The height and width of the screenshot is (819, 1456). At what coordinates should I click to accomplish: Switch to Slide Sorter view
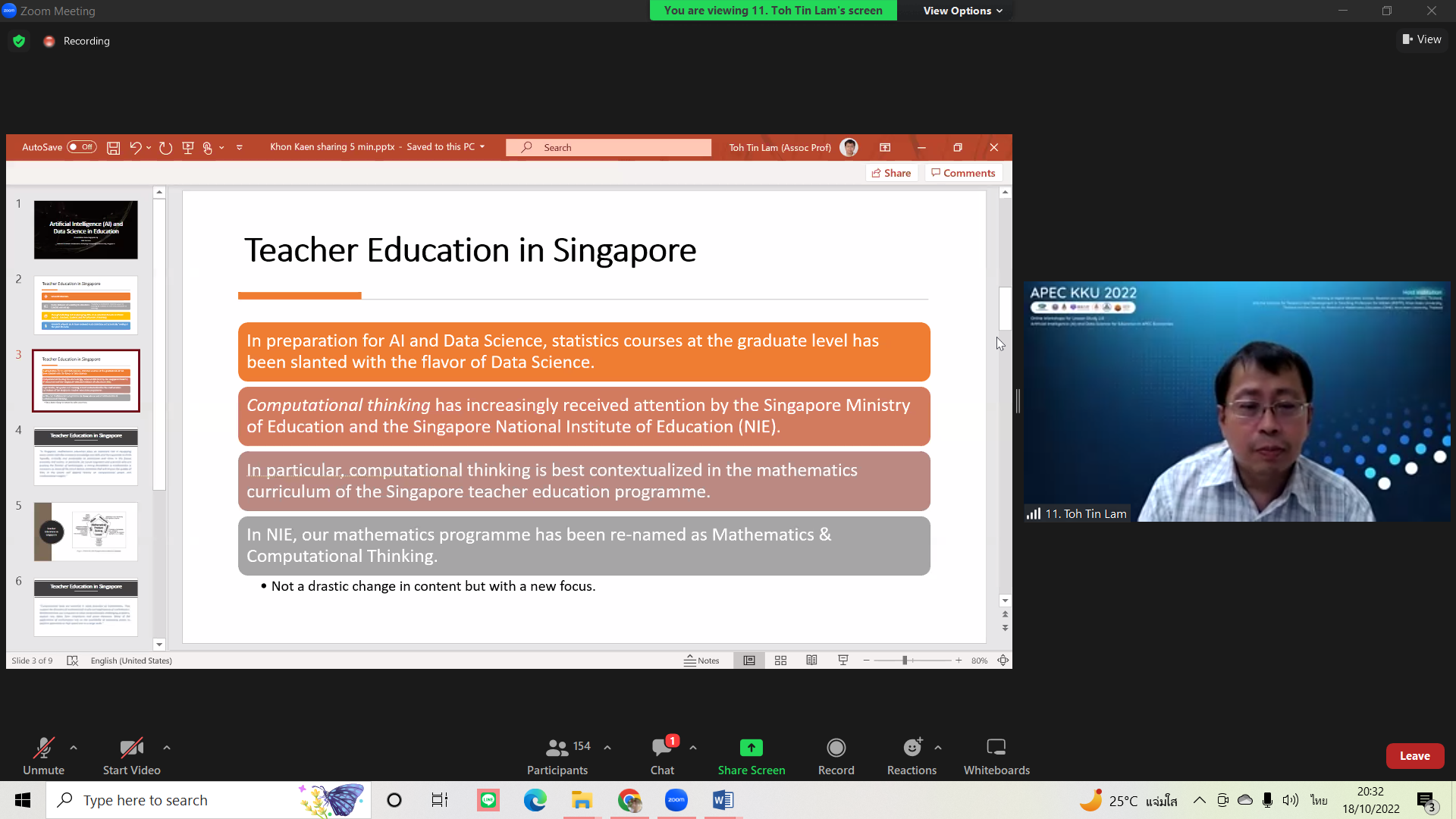(x=780, y=661)
